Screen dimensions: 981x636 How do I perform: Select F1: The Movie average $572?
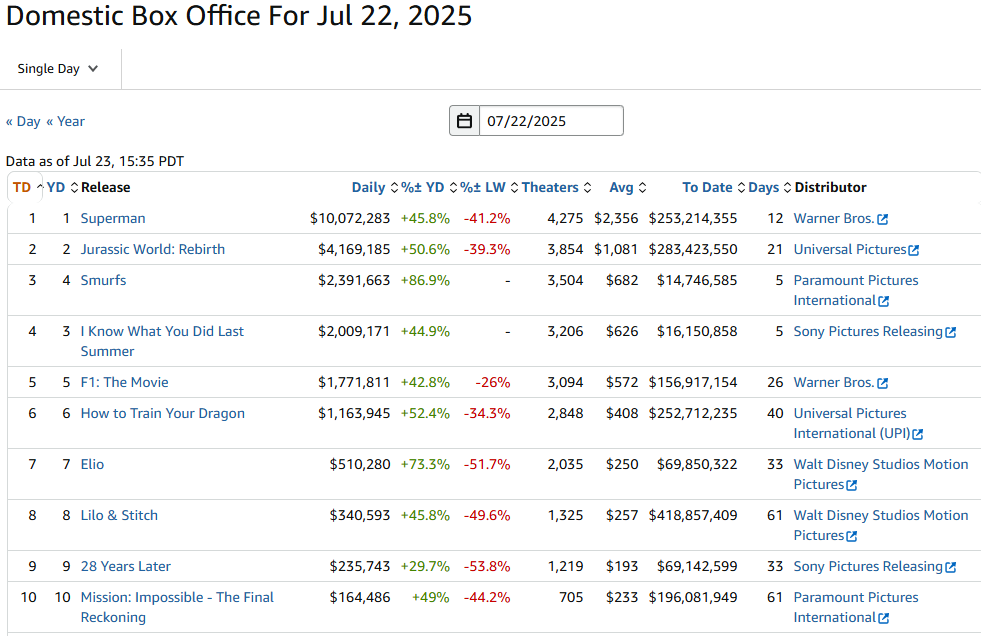click(622, 382)
